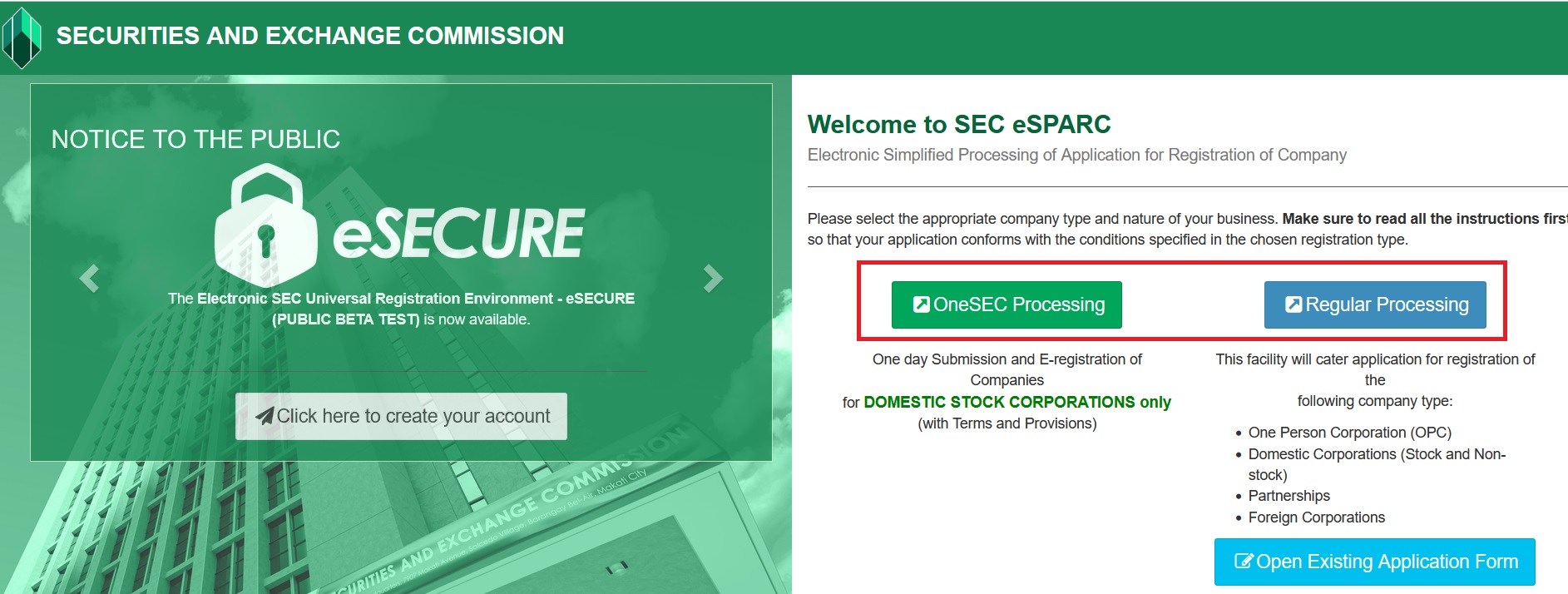The image size is (1568, 594).
Task: Open OneSEC Processing
Action: (x=1007, y=304)
